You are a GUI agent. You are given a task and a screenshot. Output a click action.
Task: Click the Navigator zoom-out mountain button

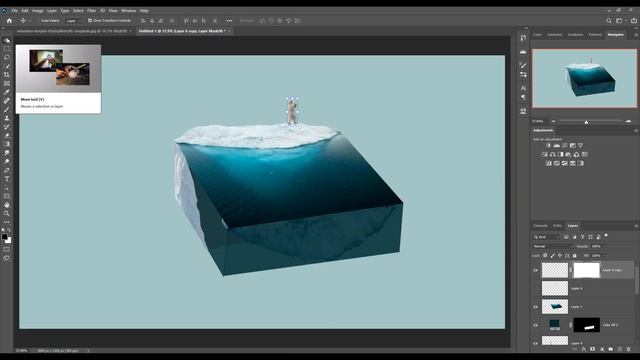point(553,121)
